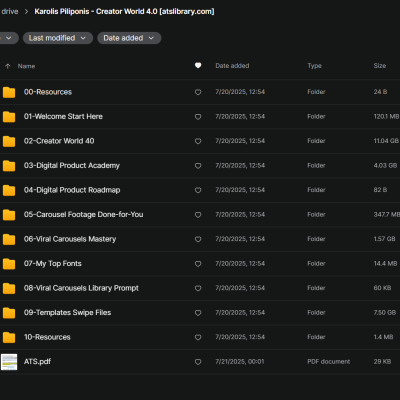
Task: Select the 05-Carousel Footage Done-for-You name
Action: [83, 214]
